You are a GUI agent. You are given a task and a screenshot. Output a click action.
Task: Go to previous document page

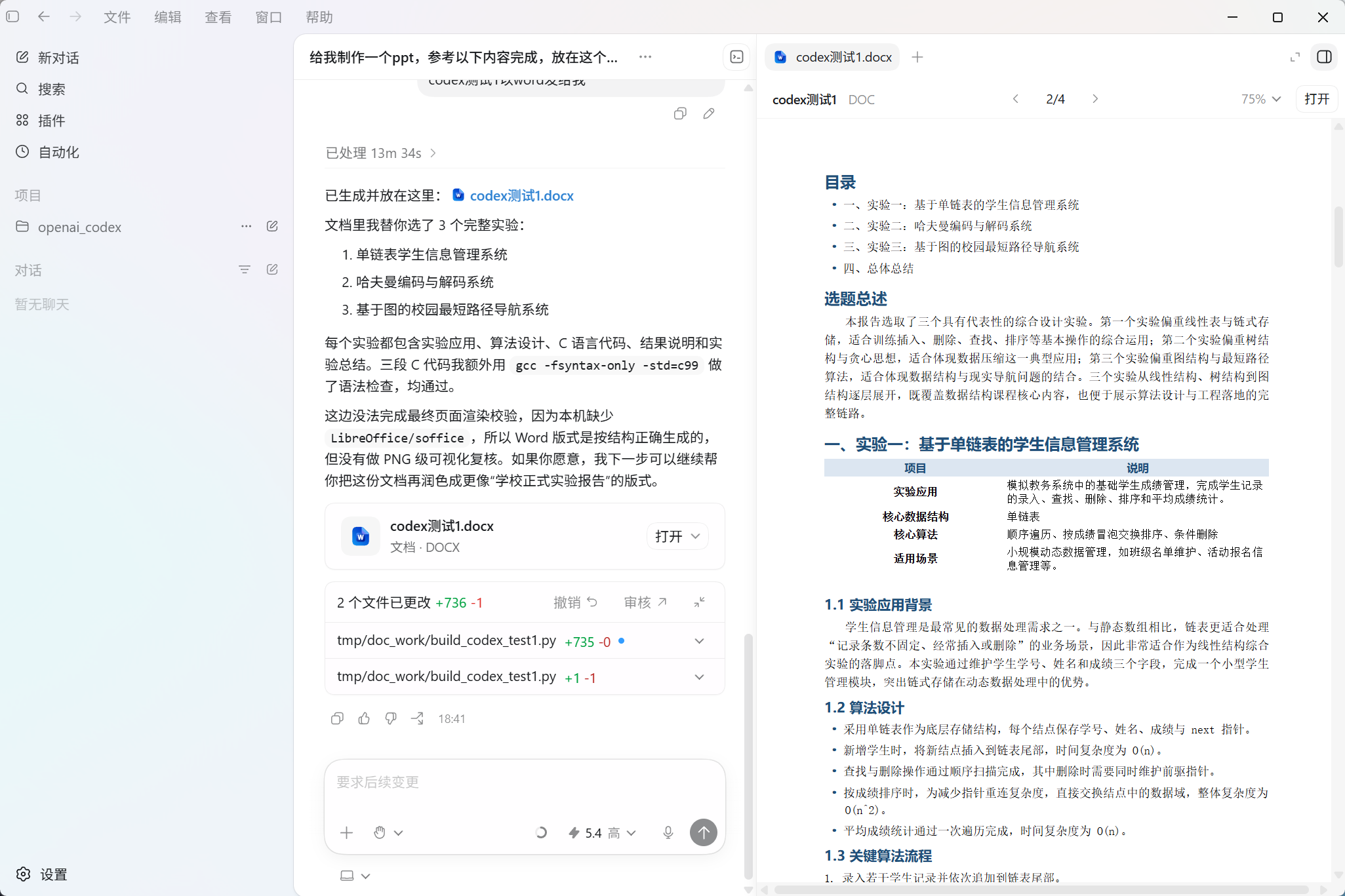tap(1016, 99)
